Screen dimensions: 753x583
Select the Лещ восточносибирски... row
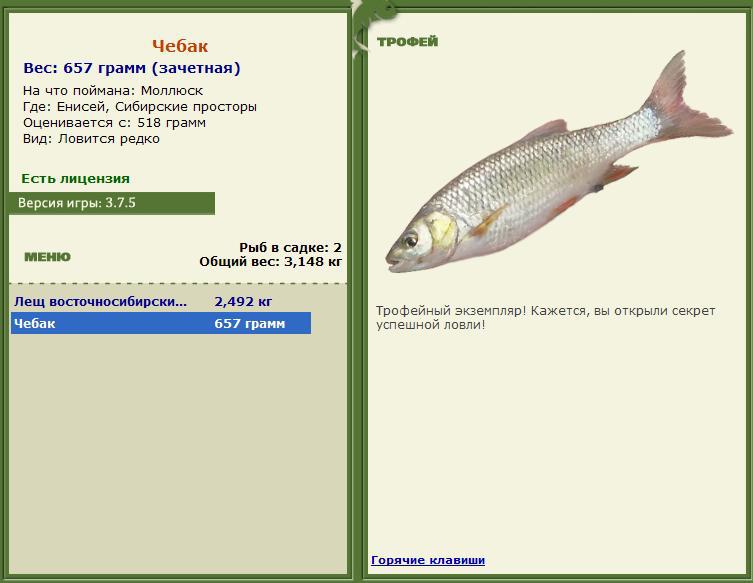tap(161, 302)
